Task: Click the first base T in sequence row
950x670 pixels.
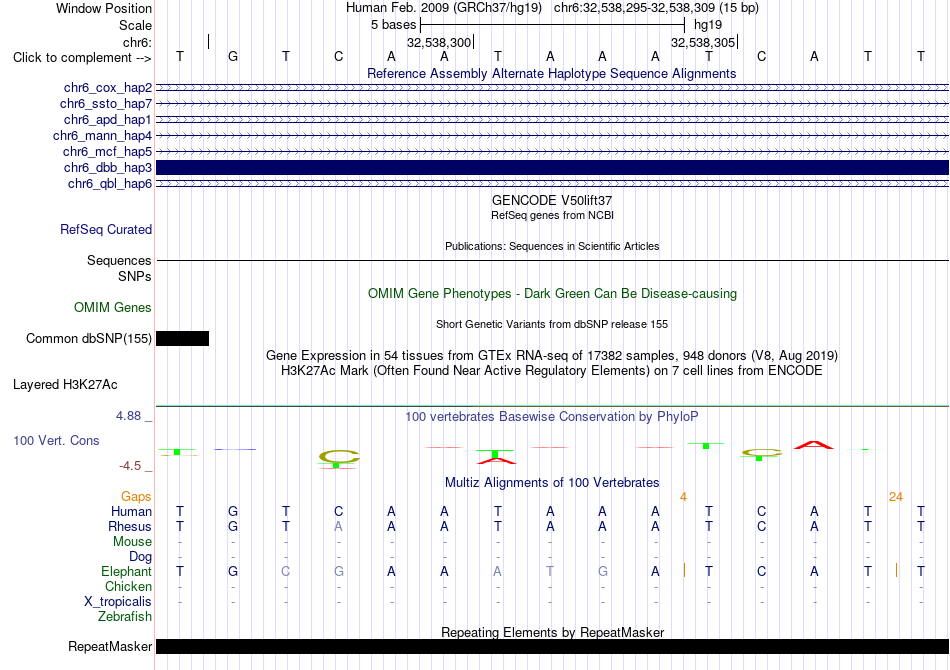Action: tap(180, 56)
